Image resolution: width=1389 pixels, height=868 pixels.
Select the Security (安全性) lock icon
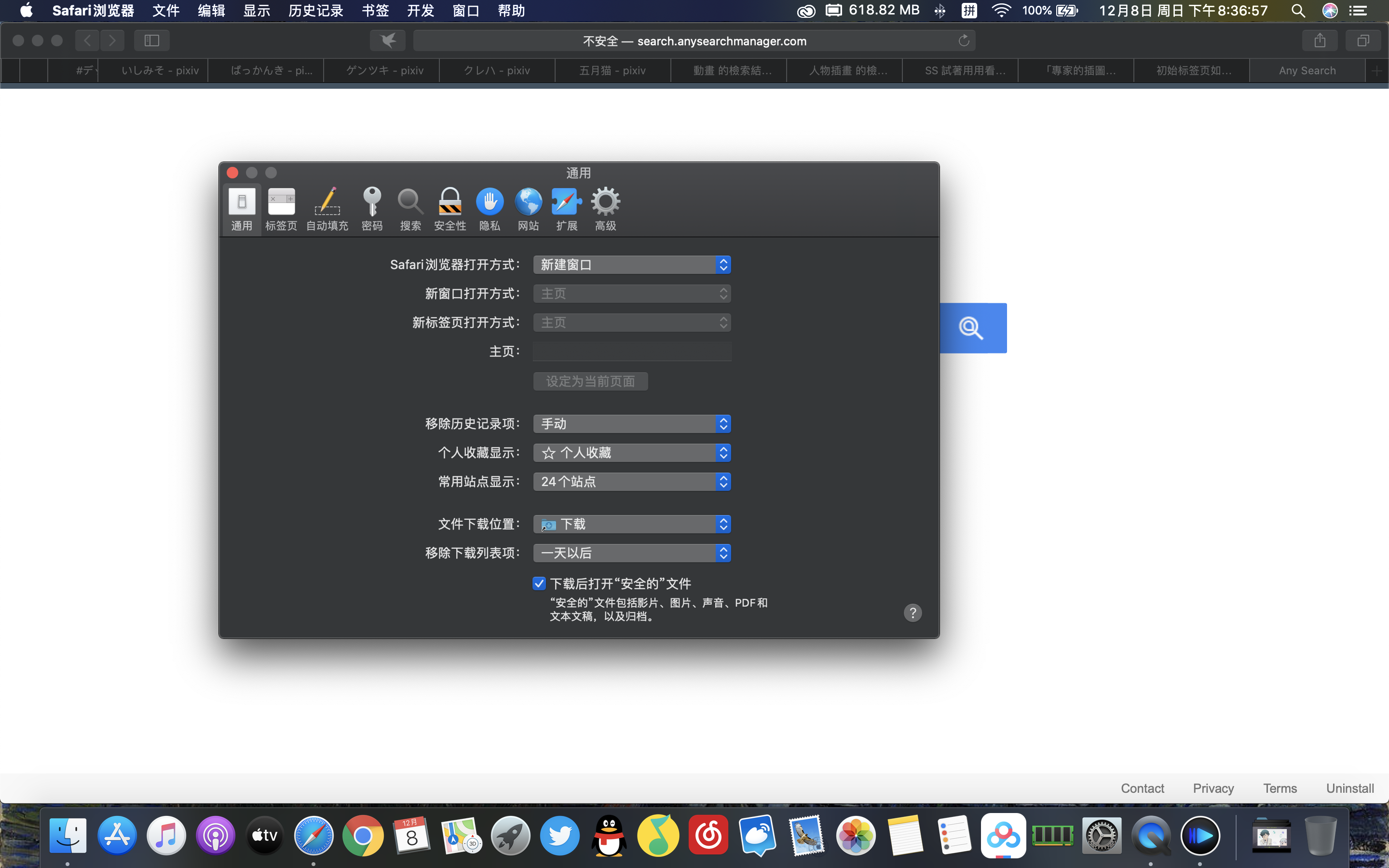tap(449, 208)
